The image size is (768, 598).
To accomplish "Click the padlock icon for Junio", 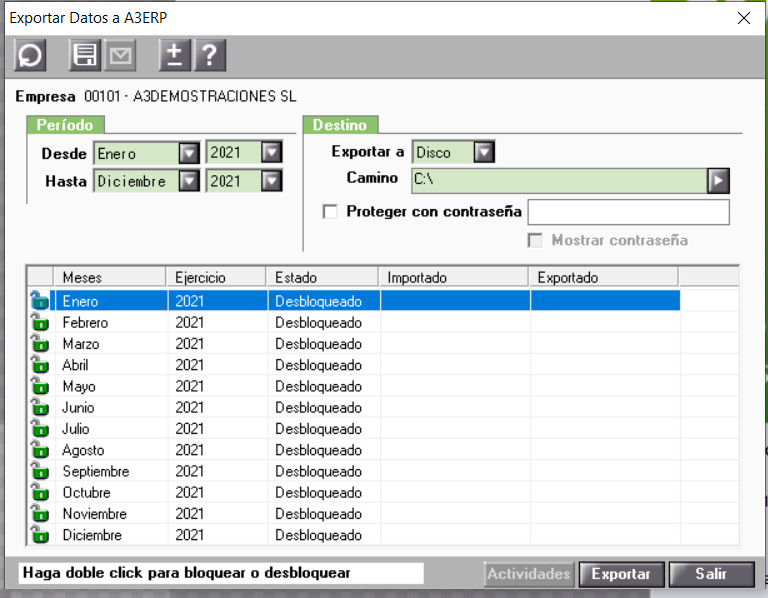I will point(40,407).
